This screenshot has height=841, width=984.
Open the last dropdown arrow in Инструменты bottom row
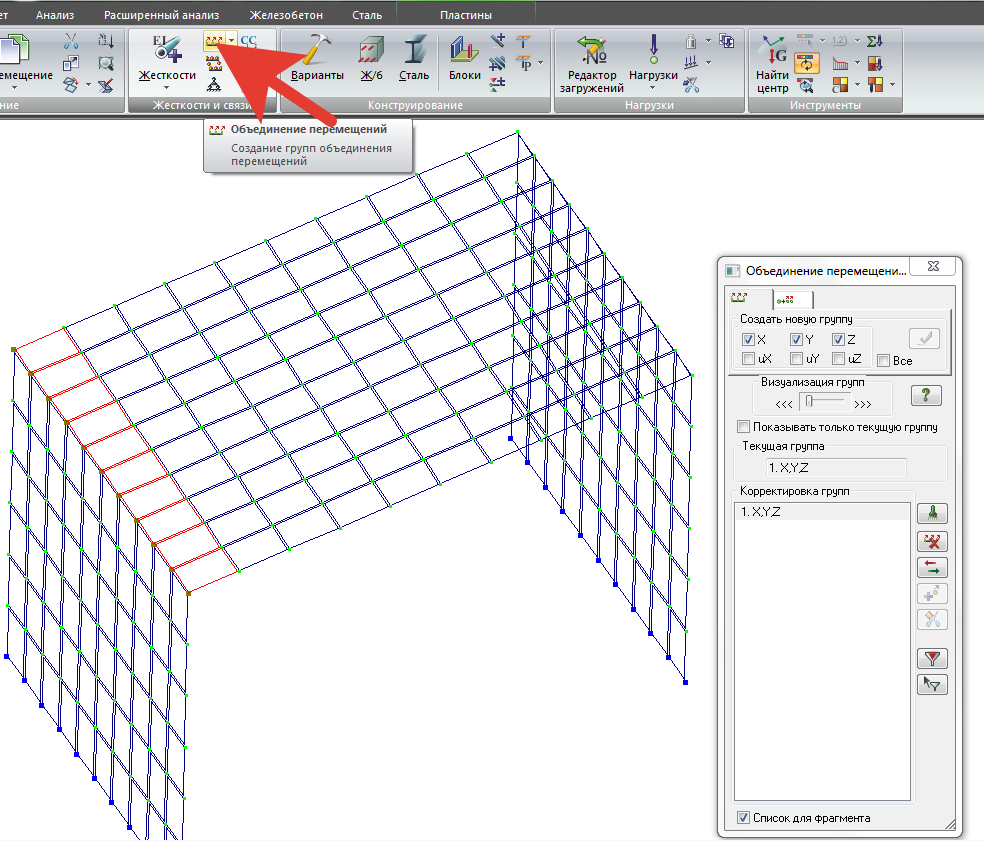[x=892, y=84]
